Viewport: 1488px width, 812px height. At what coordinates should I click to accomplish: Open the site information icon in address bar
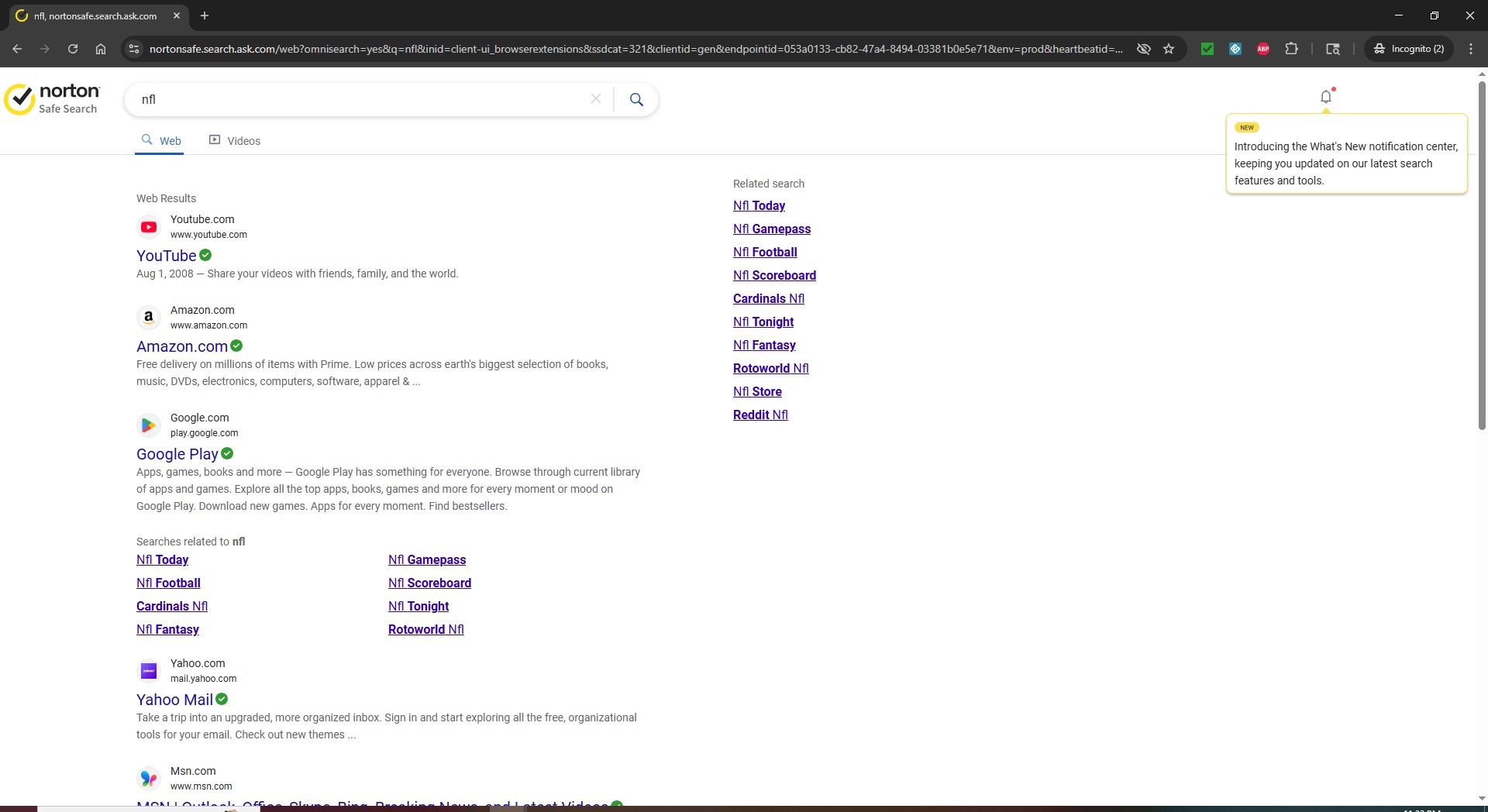tap(134, 49)
